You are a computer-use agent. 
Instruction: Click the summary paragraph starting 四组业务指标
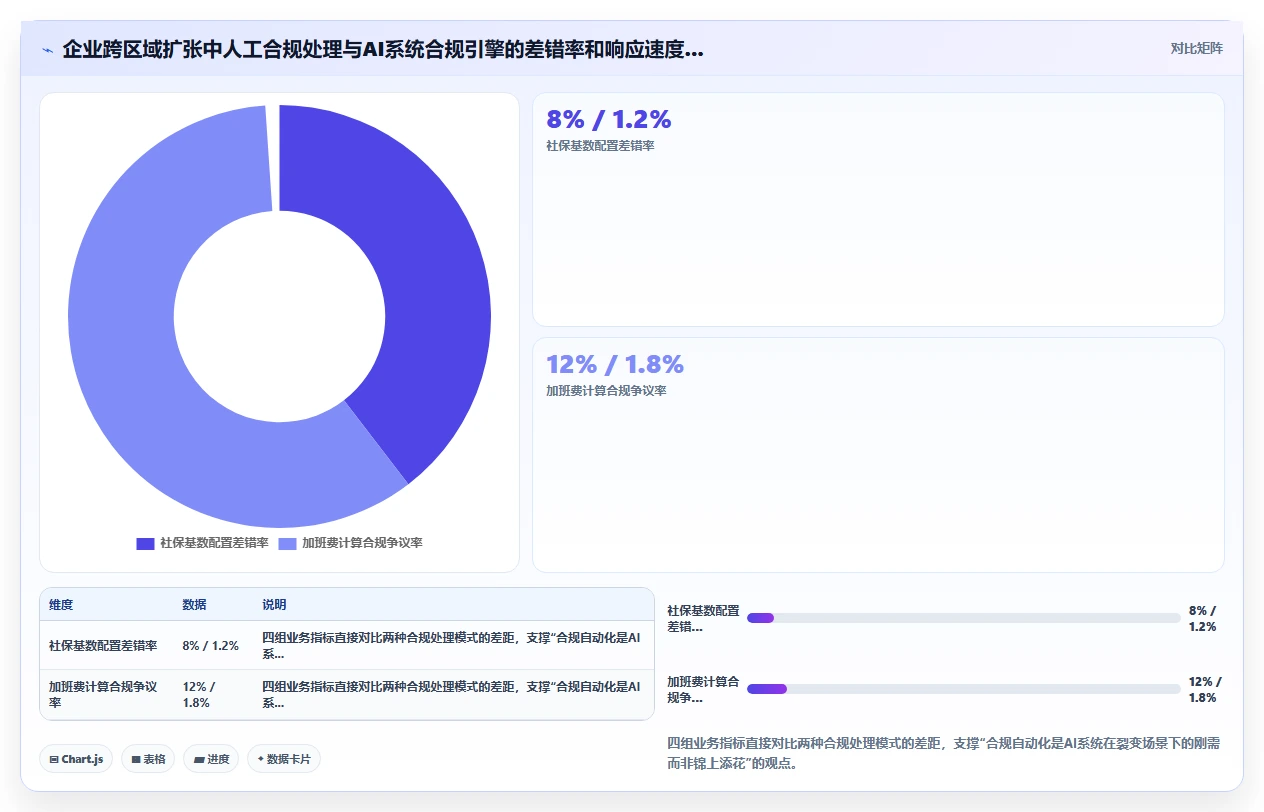(943, 753)
